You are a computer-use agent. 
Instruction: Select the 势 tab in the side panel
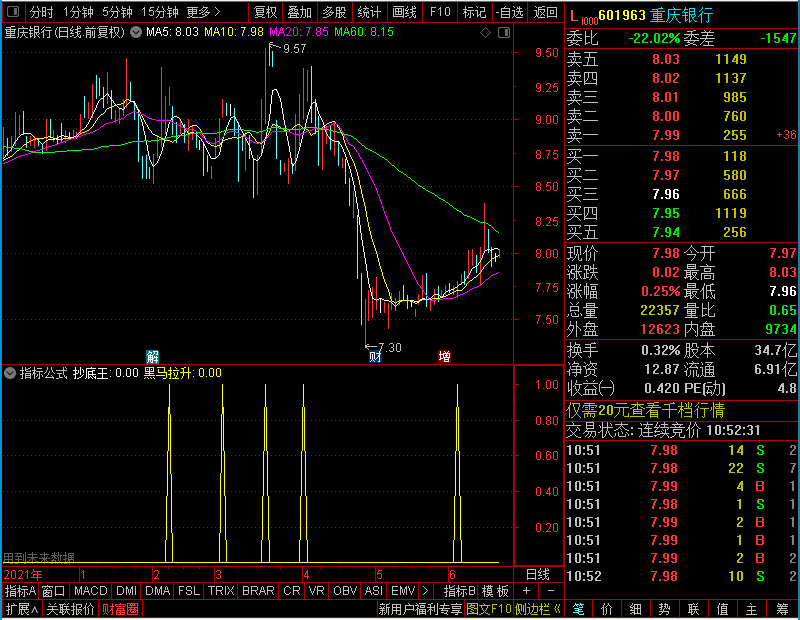[664, 609]
